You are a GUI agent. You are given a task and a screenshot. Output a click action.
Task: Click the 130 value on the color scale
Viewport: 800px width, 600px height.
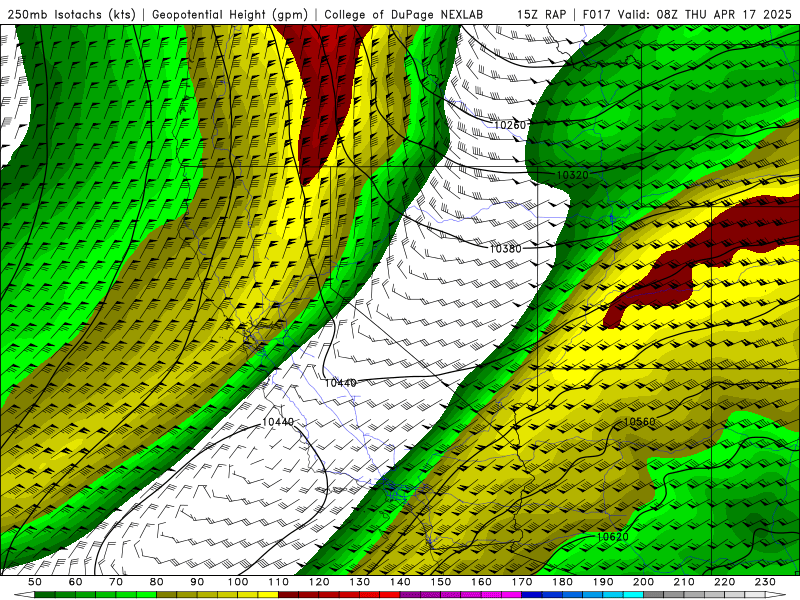point(360,582)
